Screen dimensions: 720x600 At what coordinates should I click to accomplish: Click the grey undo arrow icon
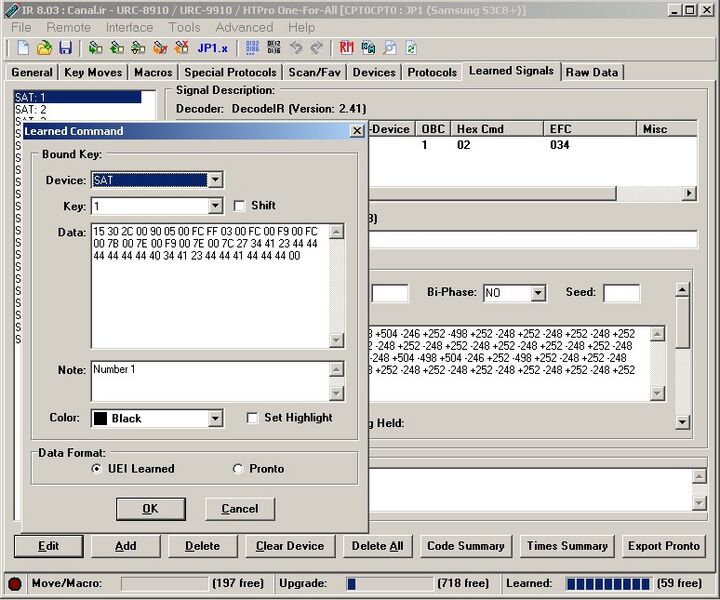296,48
